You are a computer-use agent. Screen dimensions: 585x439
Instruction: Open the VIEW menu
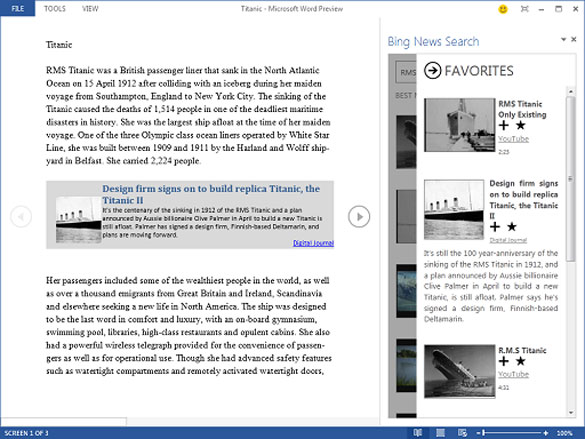(90, 9)
